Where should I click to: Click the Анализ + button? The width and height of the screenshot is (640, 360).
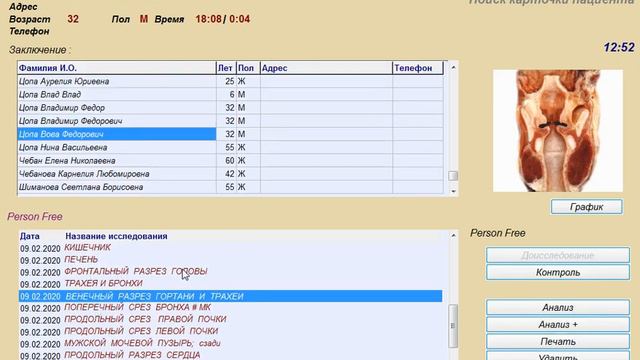558,324
